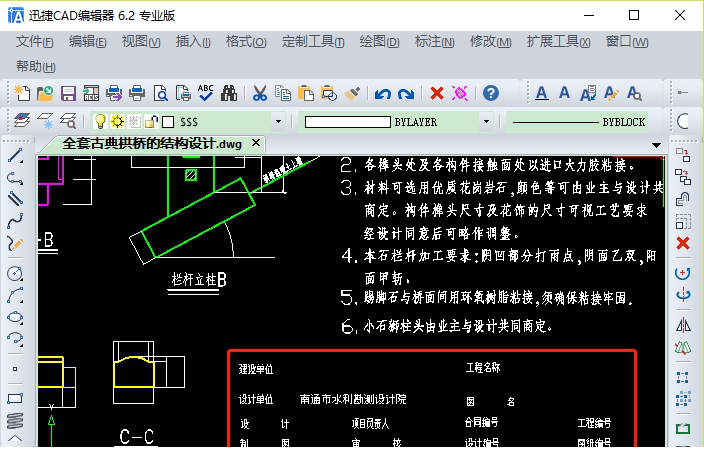Click the Point tool in left toolbar
This screenshot has height=464, width=704.
[15, 369]
